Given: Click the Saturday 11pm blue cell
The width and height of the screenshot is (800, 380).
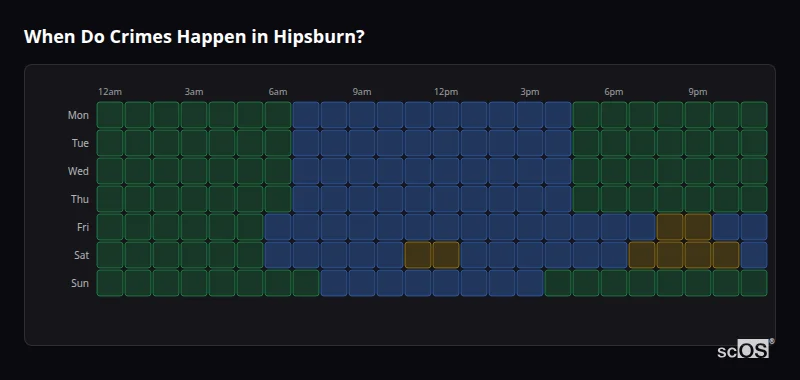Looking at the screenshot, I should click(x=754, y=255).
